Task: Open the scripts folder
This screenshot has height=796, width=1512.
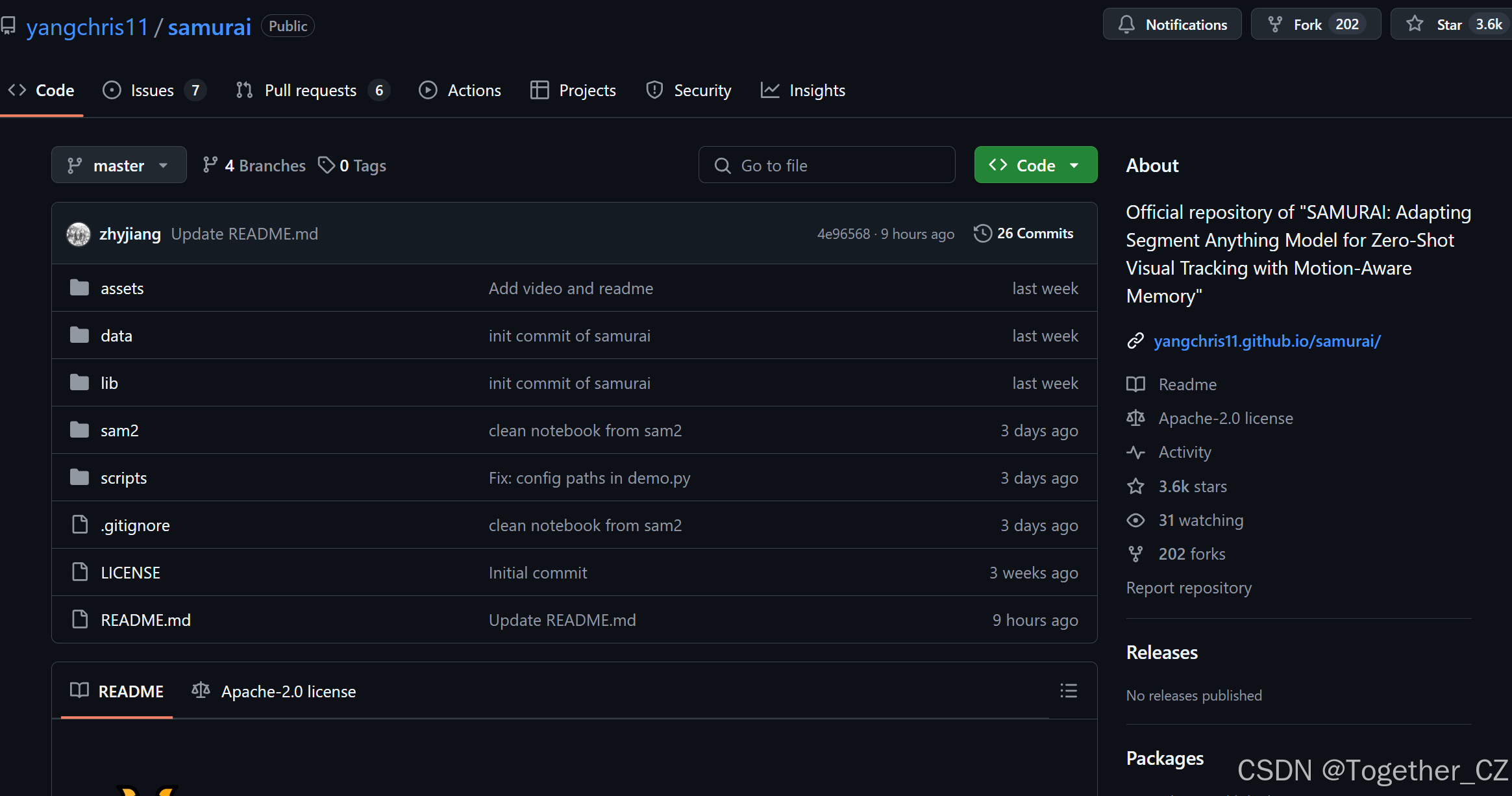Action: click(x=123, y=479)
